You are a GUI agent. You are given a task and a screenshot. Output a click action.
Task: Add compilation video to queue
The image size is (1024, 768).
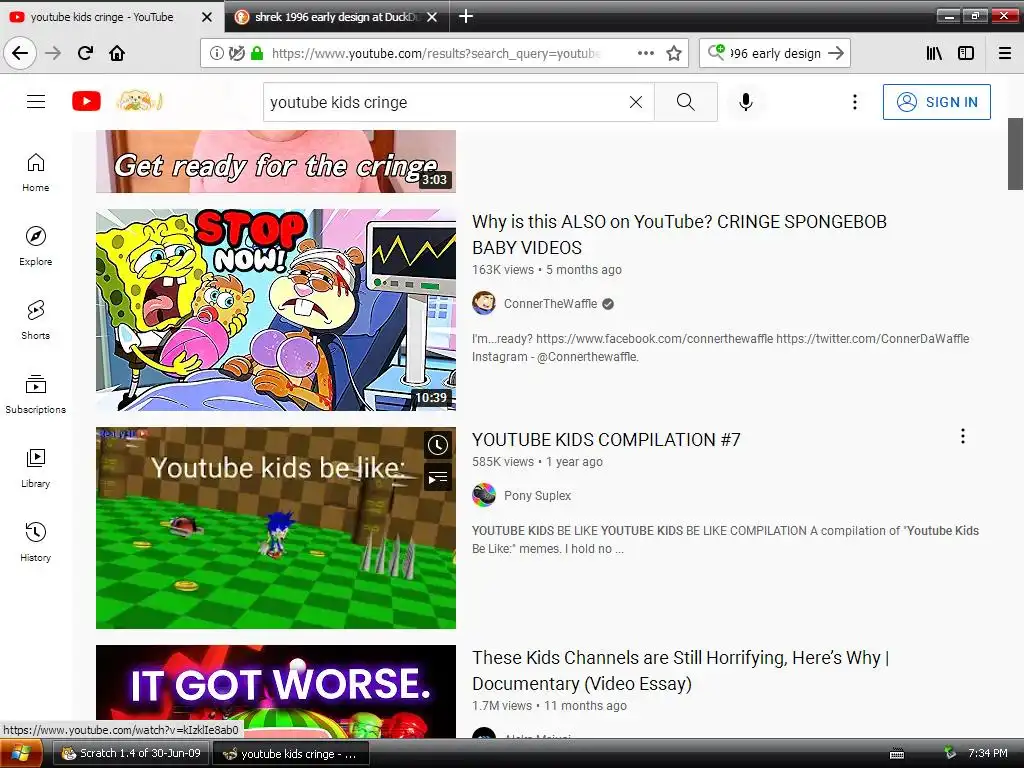coord(438,478)
